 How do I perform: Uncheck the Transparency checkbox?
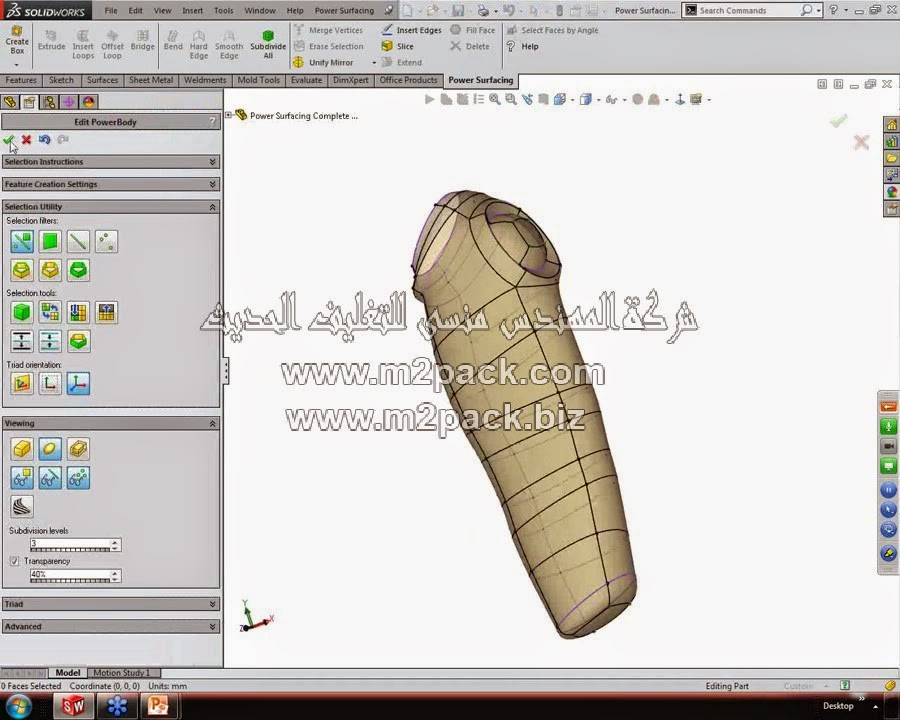pos(14,561)
